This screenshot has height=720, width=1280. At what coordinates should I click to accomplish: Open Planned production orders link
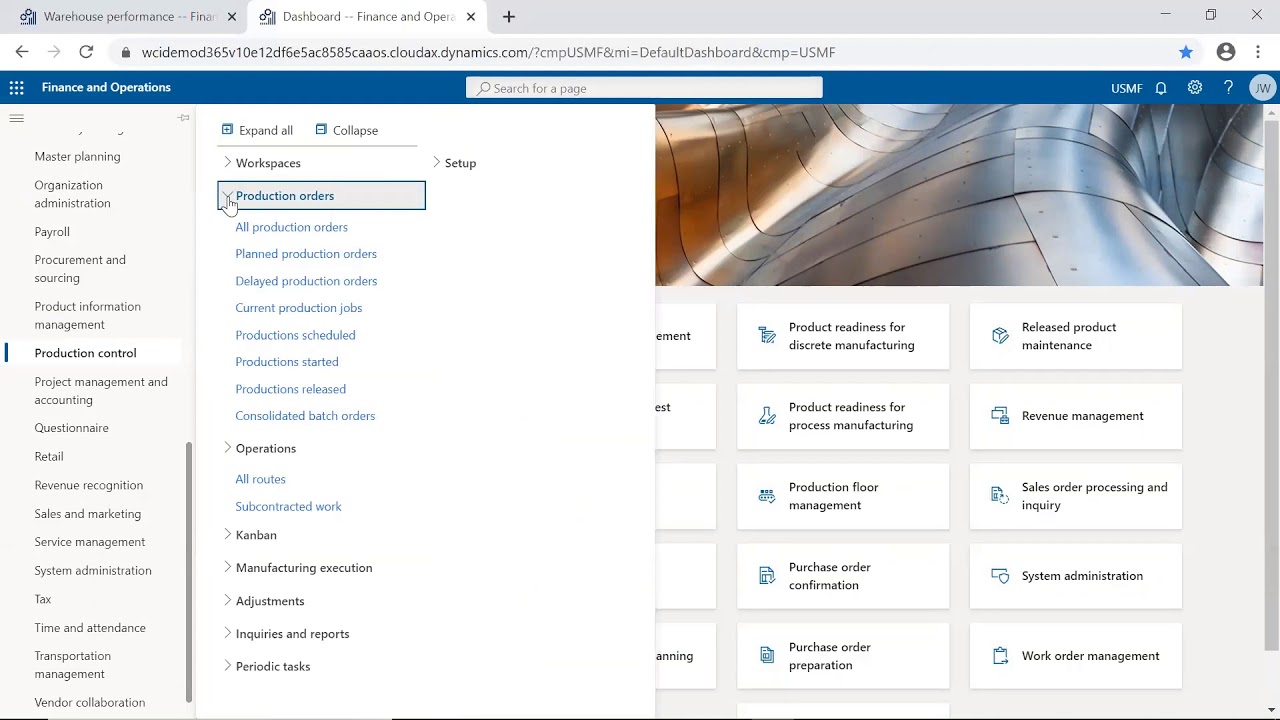(x=306, y=254)
